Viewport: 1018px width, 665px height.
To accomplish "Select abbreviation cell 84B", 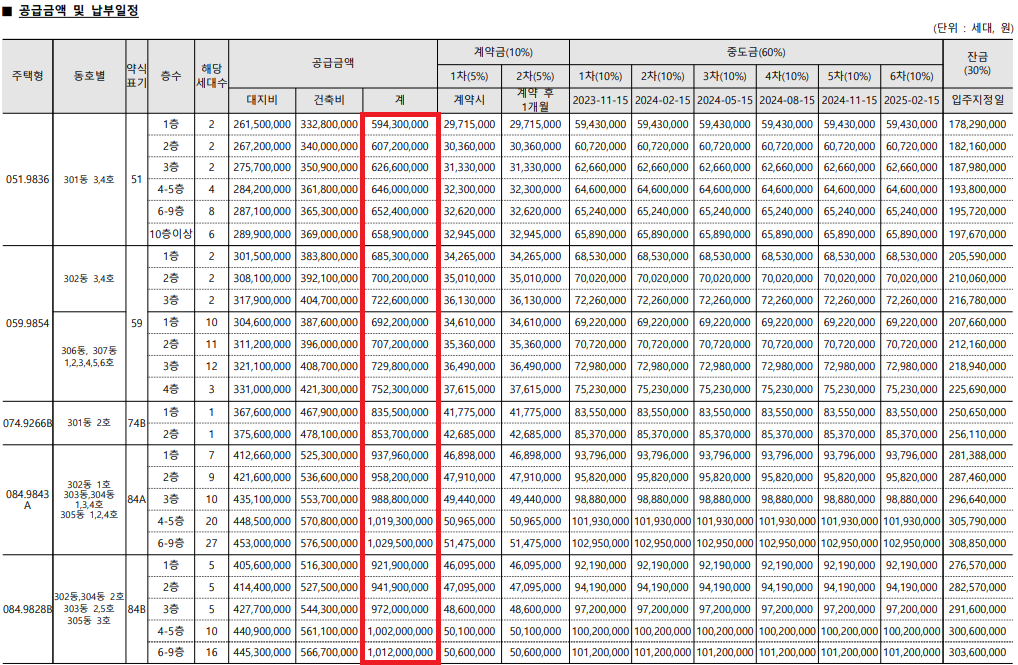I will point(136,609).
